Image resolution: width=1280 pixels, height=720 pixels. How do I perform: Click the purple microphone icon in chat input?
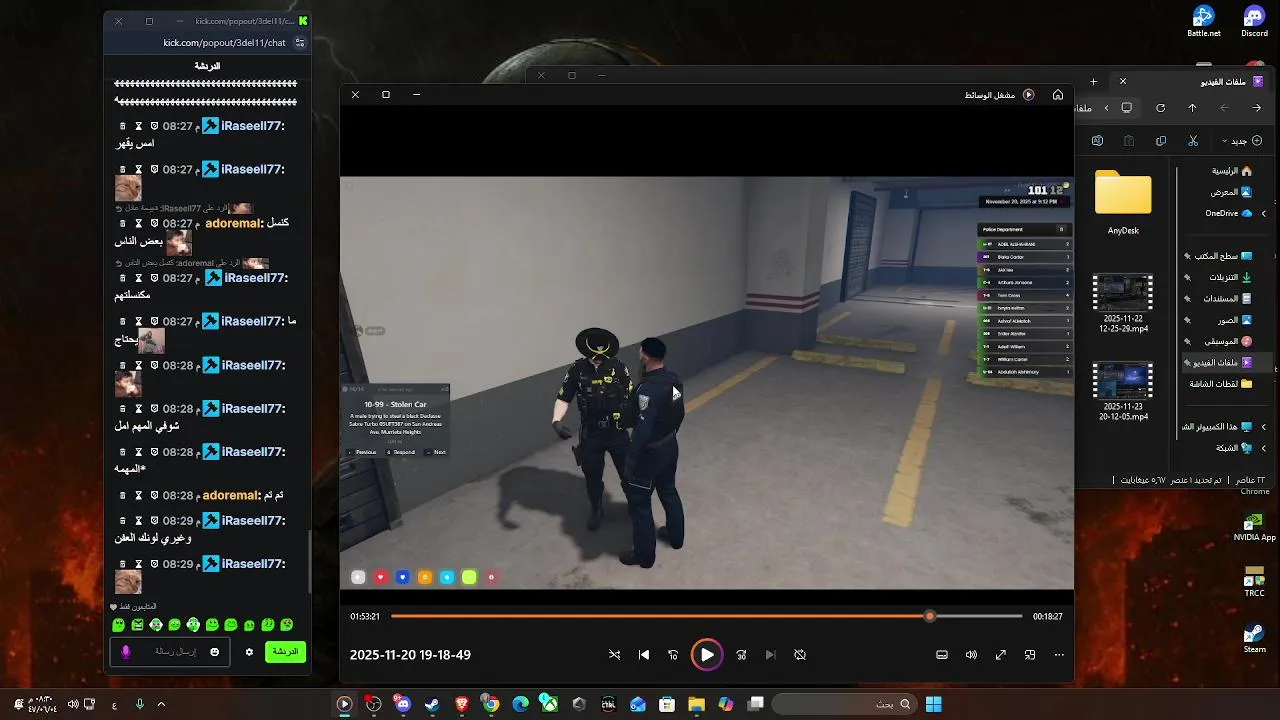click(125, 652)
